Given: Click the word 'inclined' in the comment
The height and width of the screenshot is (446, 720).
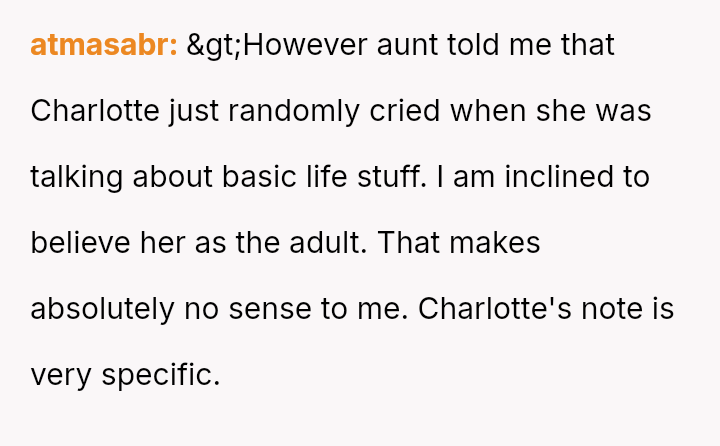Looking at the screenshot, I should 559,177.
